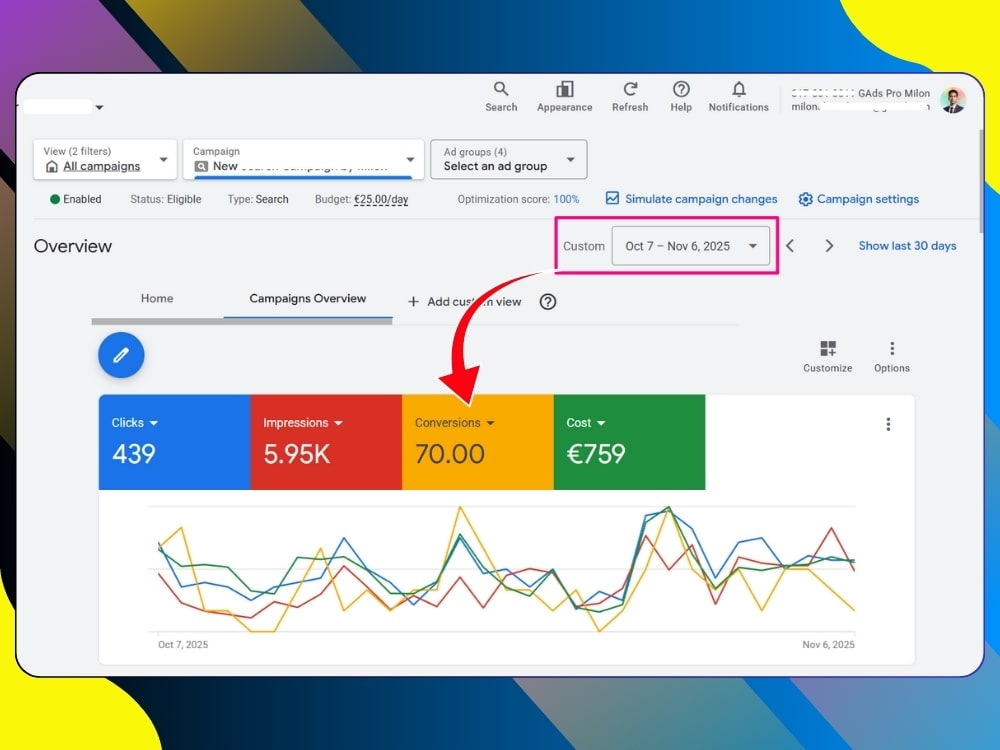
Task: Switch to the Home tab
Action: [157, 298]
